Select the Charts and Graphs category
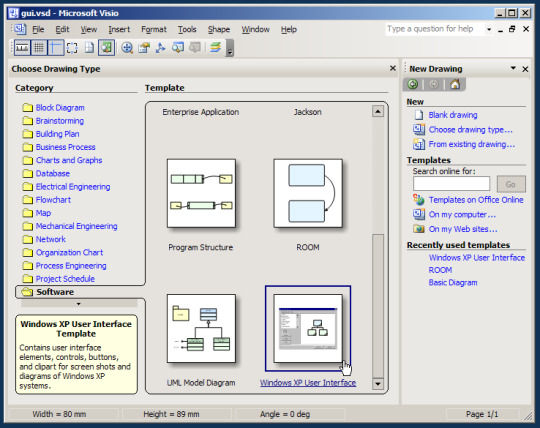 point(62,160)
